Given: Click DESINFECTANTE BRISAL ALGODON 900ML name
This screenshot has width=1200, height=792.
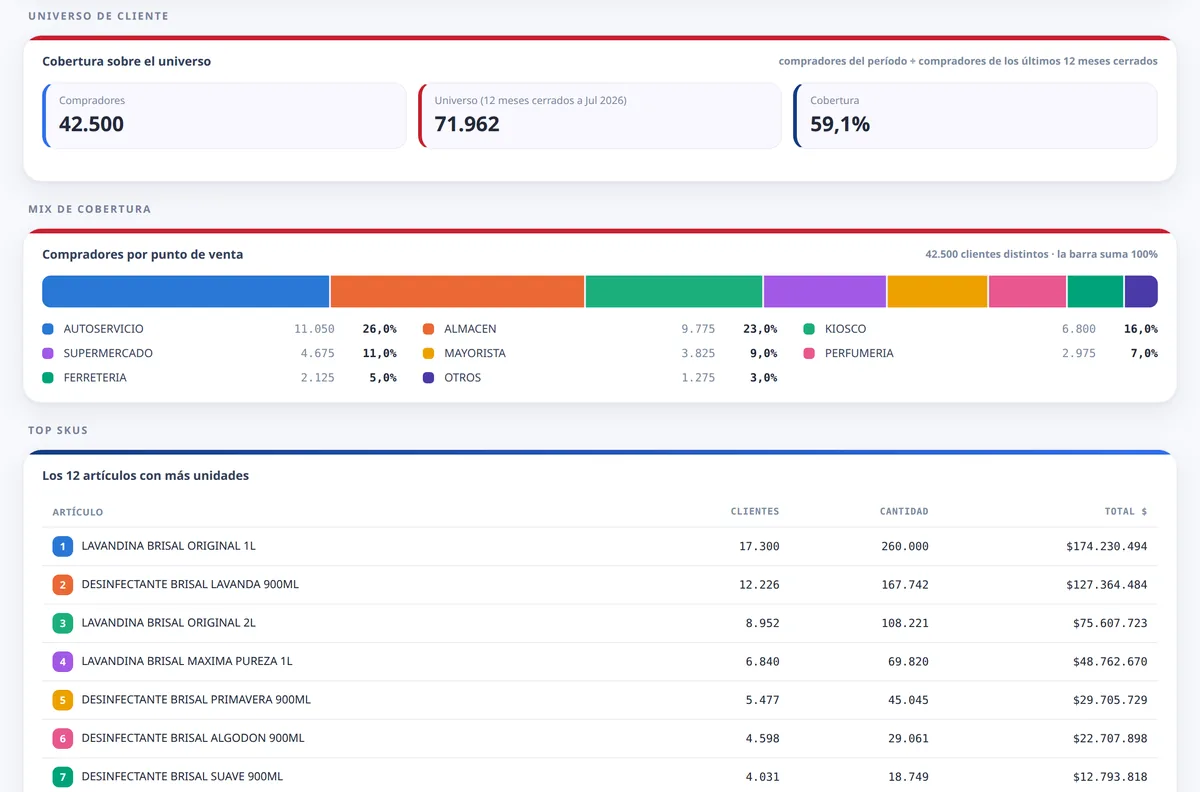Looking at the screenshot, I should point(193,738).
